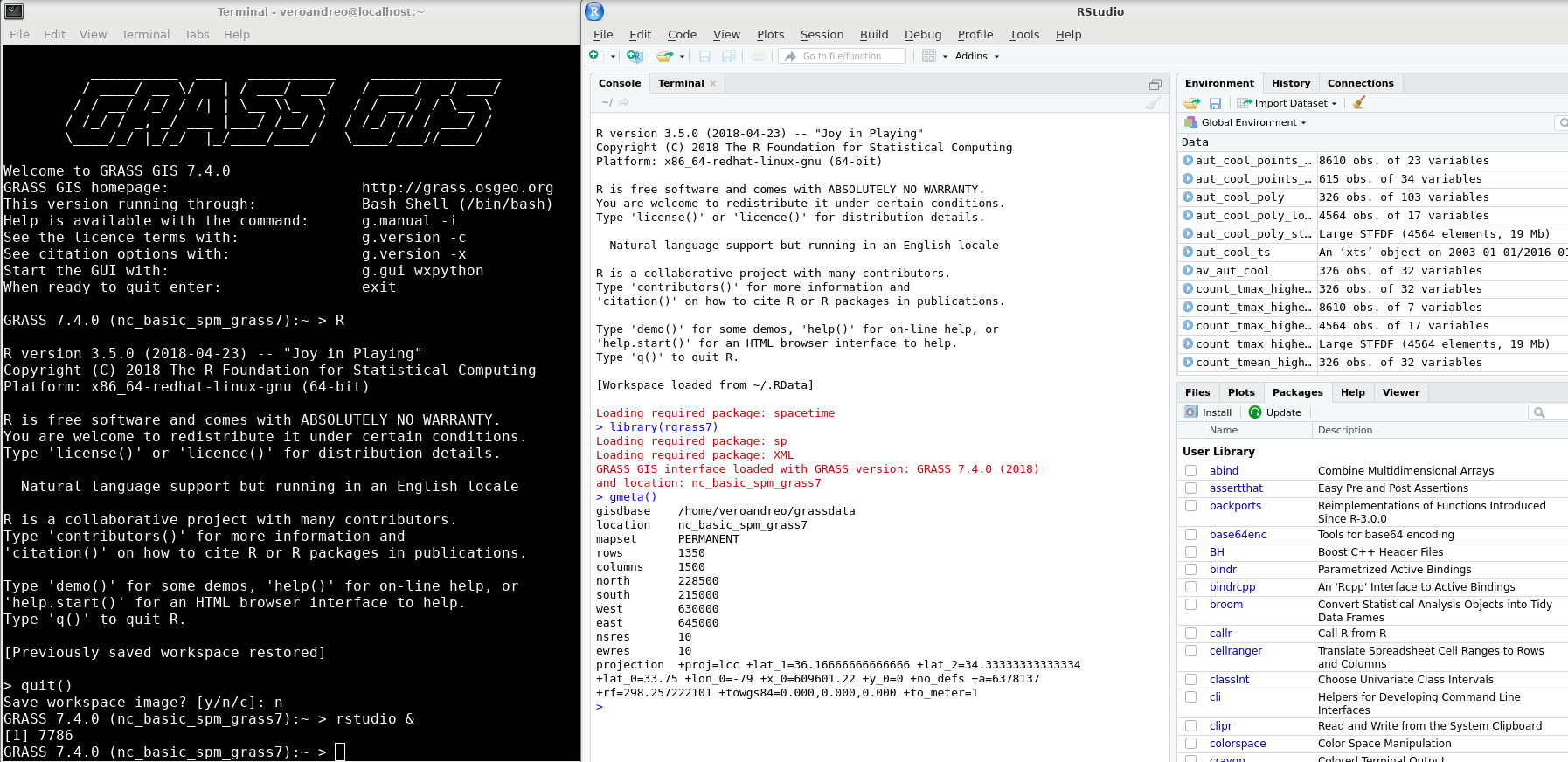This screenshot has height=762, width=1568.
Task: Click the Go to file/function field
Action: pyautogui.click(x=843, y=56)
